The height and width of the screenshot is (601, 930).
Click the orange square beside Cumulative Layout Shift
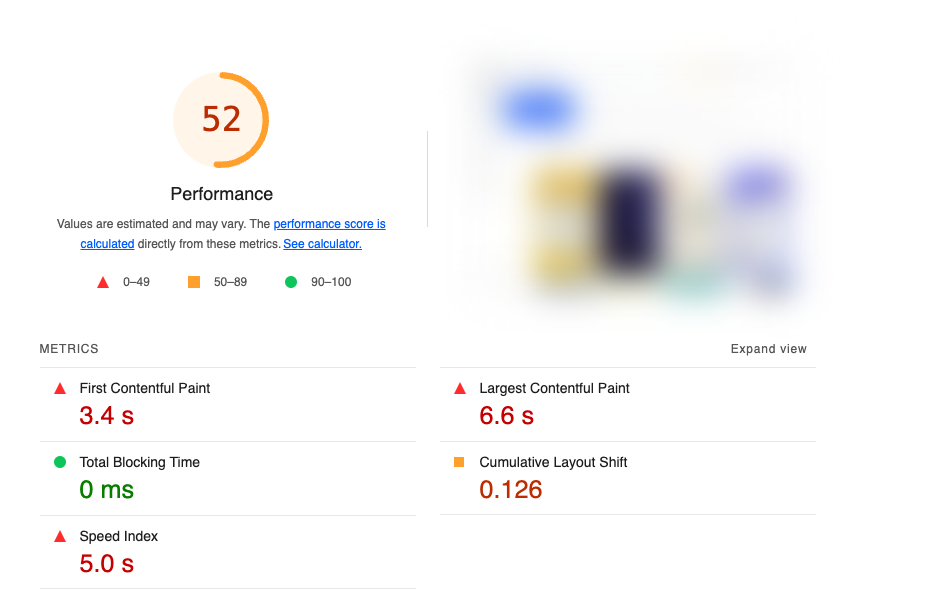(460, 463)
